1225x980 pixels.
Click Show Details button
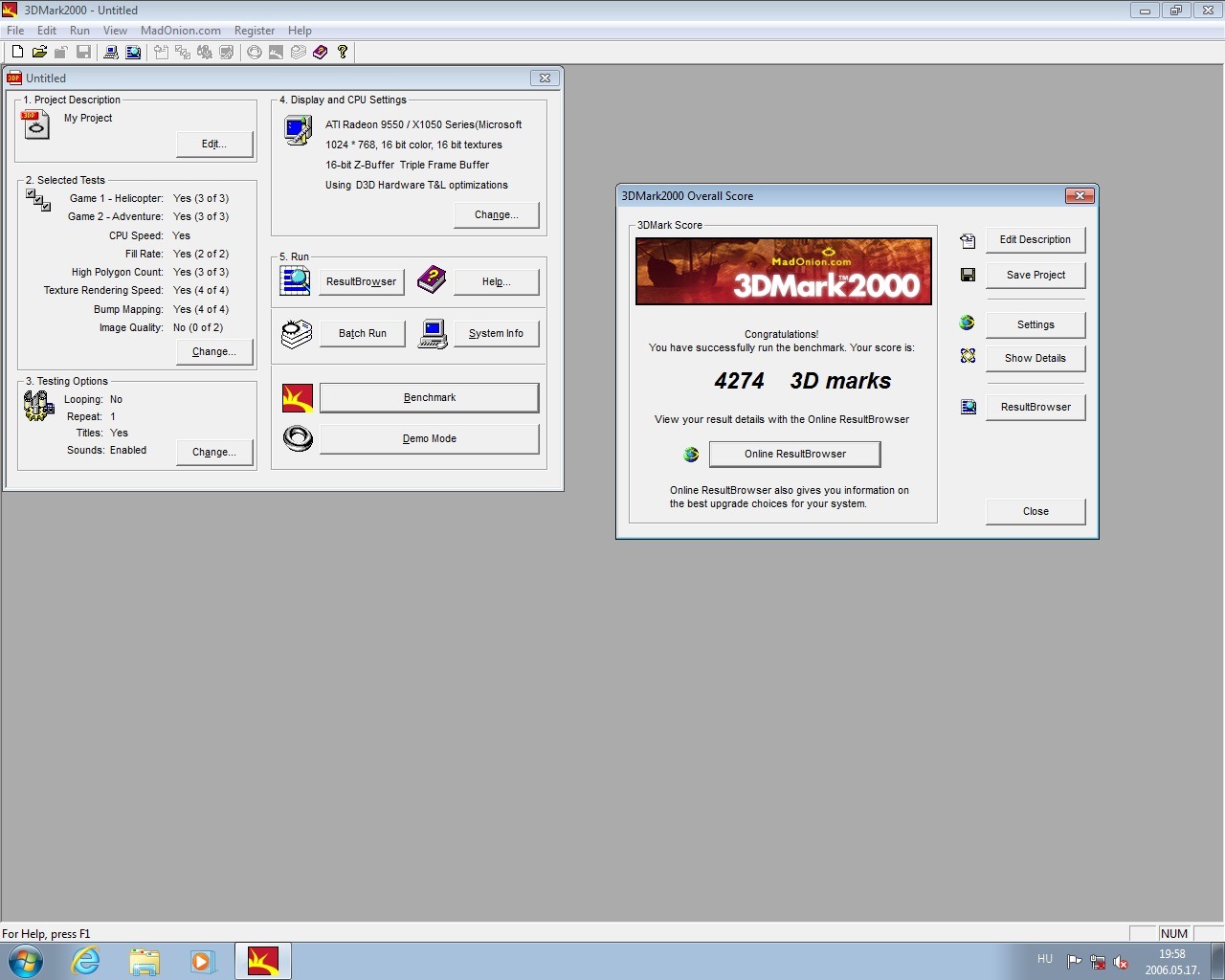click(1036, 359)
